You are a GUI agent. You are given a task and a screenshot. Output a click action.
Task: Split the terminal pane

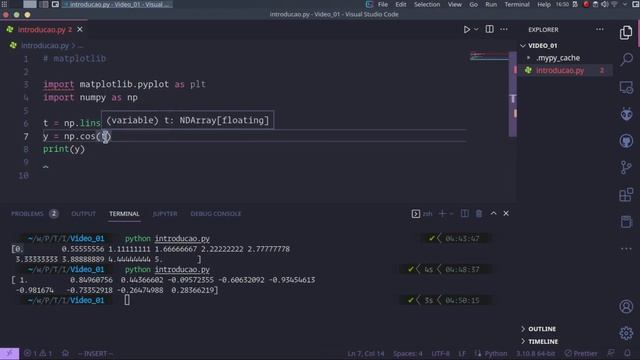pos(464,213)
